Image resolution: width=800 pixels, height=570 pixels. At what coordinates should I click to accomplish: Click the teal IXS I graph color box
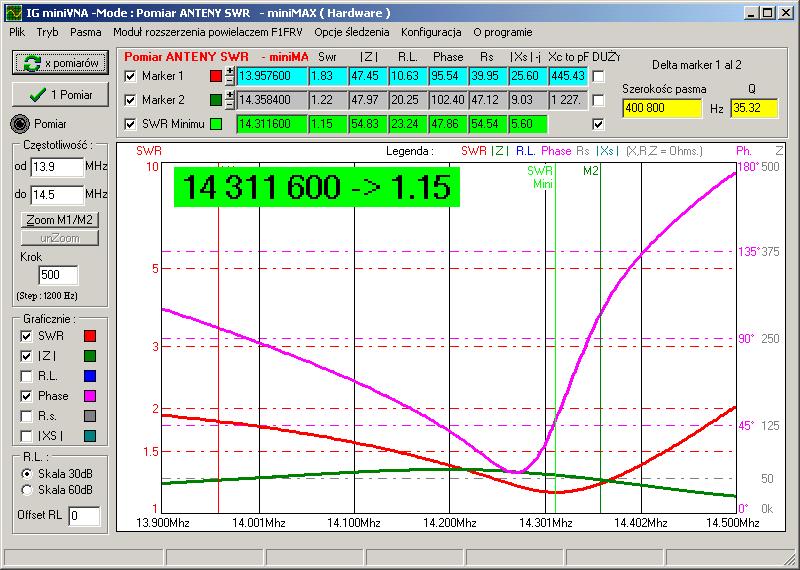click(90, 435)
